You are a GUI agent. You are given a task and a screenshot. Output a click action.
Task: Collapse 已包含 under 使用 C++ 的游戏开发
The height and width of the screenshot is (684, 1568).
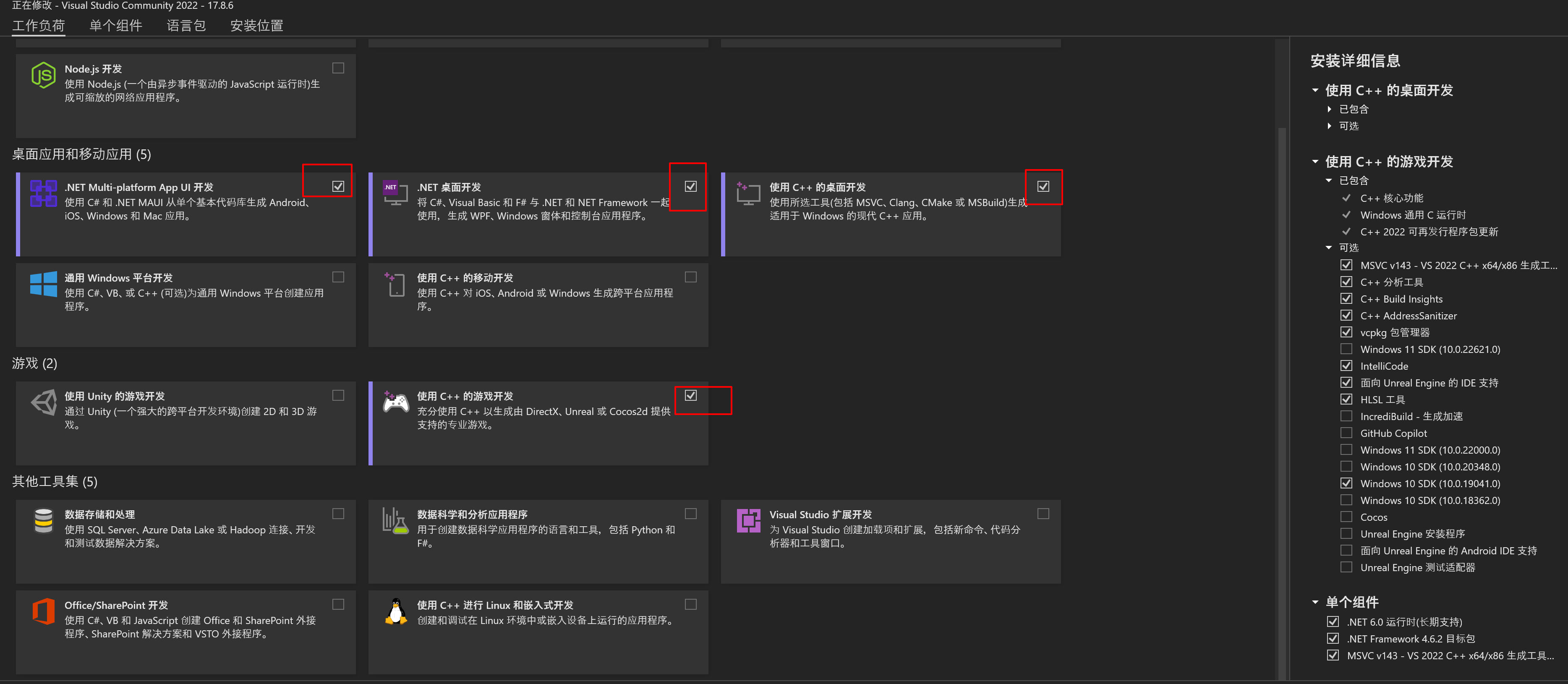(1329, 180)
